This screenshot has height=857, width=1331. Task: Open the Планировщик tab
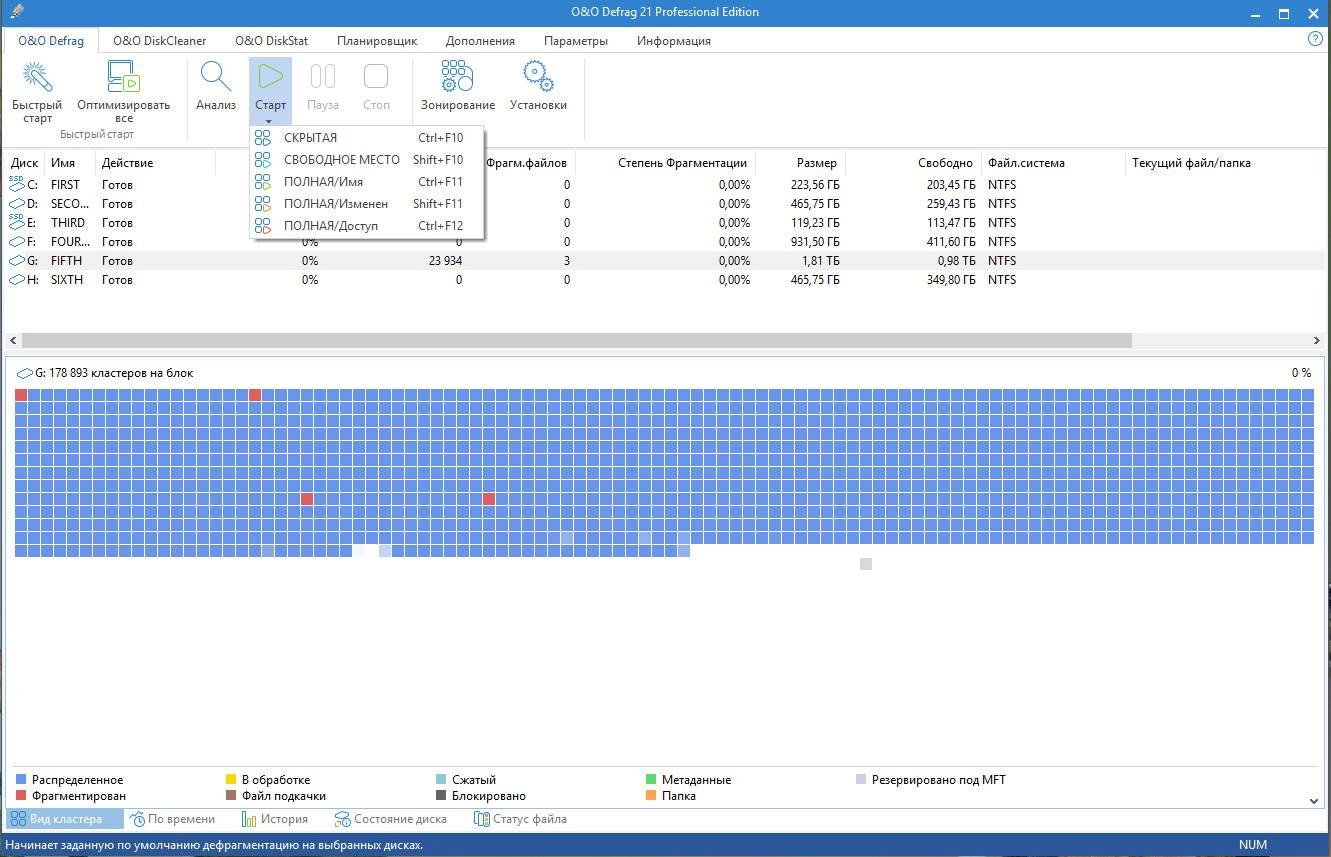377,41
